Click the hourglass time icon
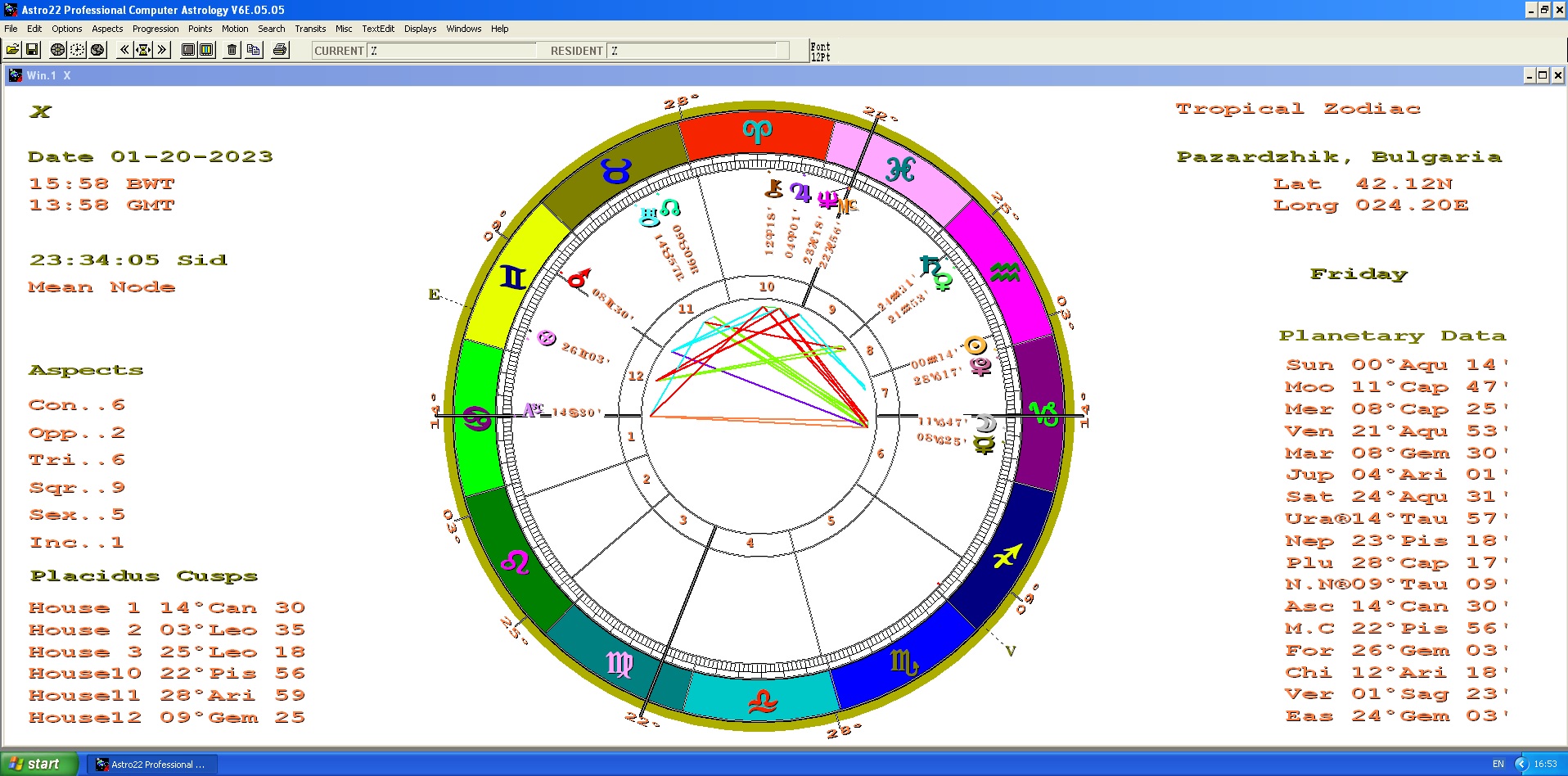 [143, 50]
